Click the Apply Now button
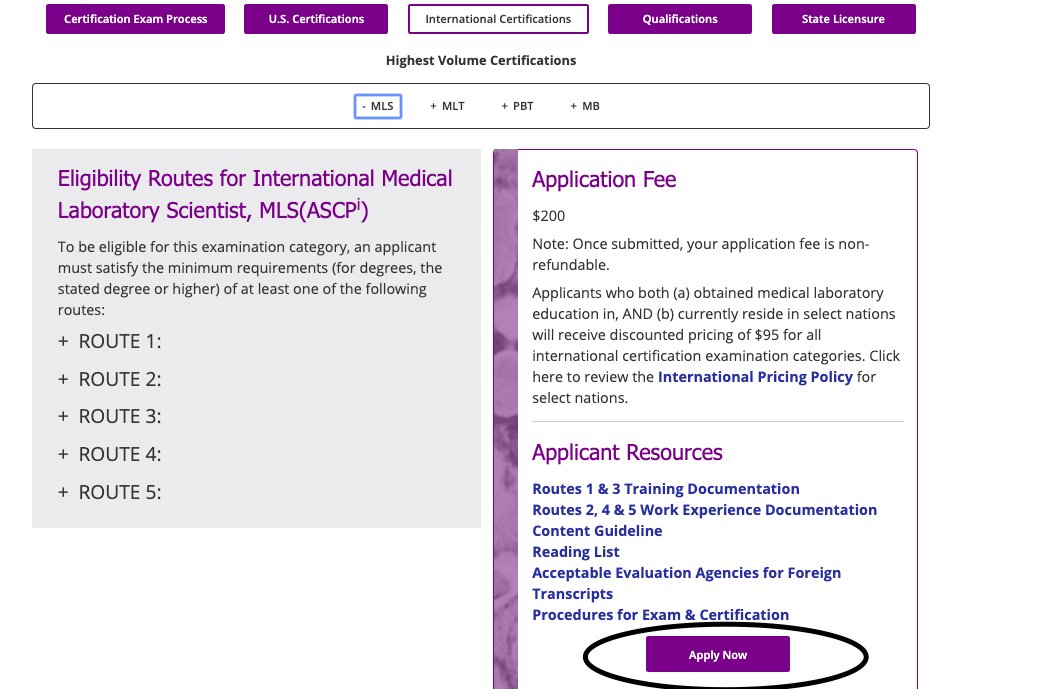Screen dimensions: 1062x689 (718, 654)
